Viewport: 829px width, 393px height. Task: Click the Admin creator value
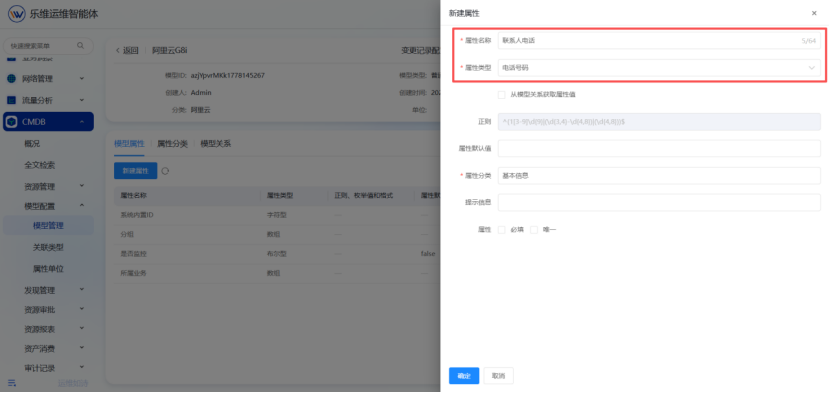pyautogui.click(x=201, y=93)
